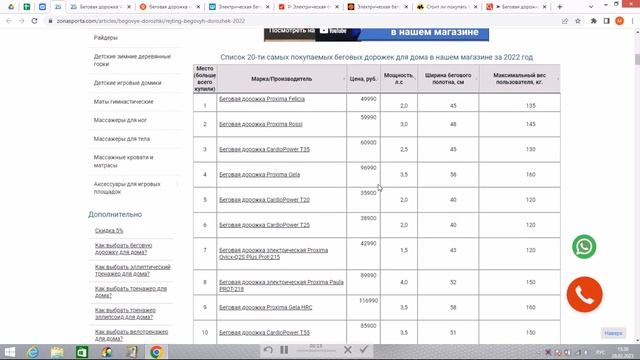Image resolution: width=640 pixels, height=360 pixels.
Task: Click the recording progress bar
Action: 316,351
